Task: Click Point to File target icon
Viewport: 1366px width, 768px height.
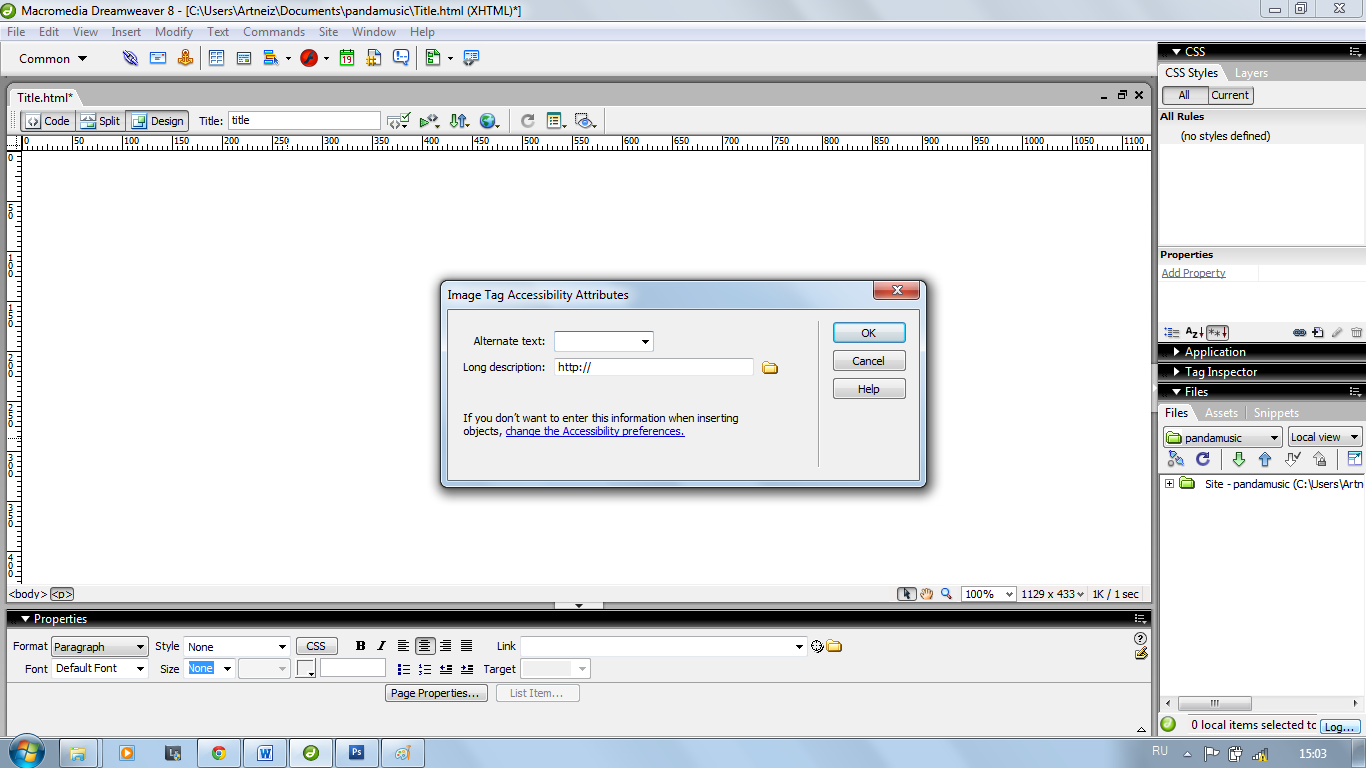Action: [x=817, y=646]
